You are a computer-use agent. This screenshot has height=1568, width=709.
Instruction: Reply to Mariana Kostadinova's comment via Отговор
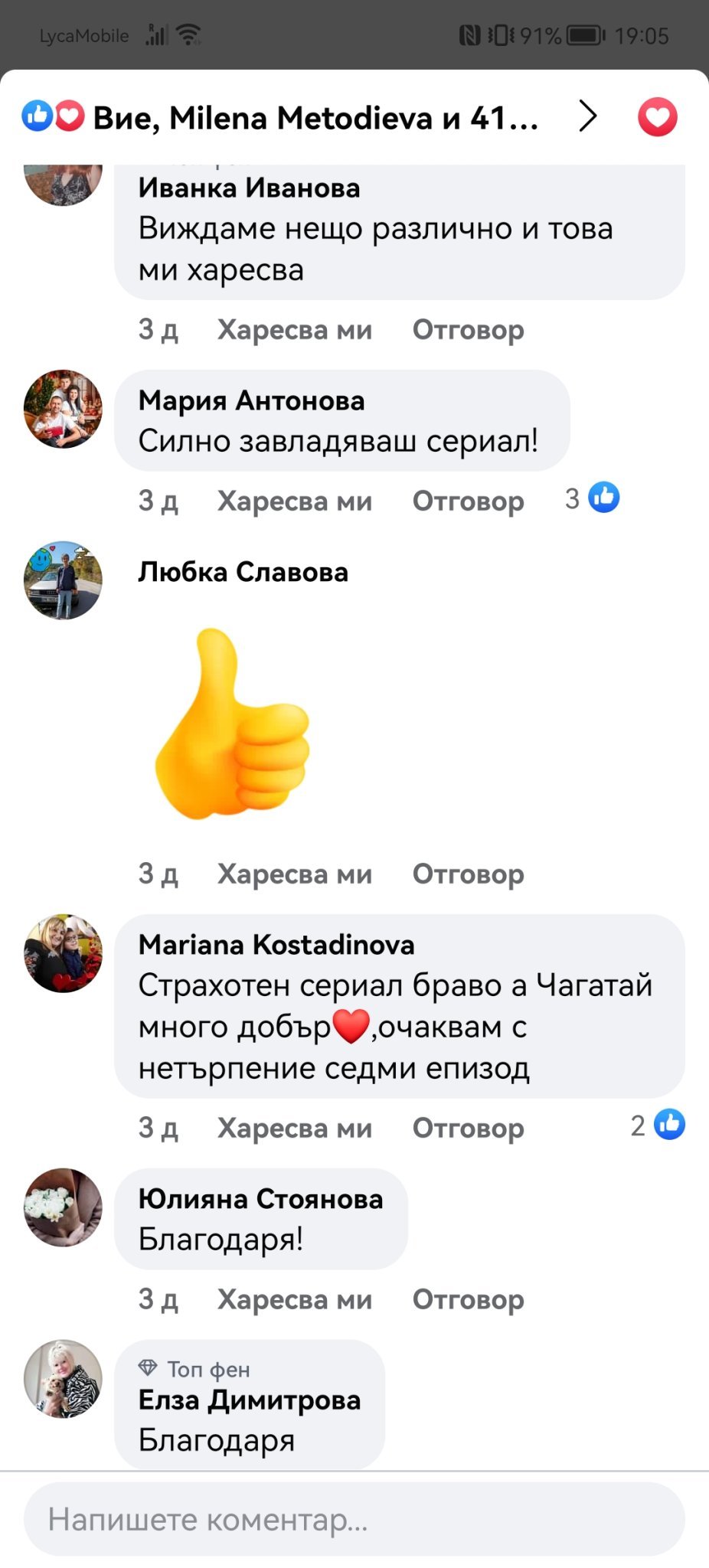click(469, 1128)
